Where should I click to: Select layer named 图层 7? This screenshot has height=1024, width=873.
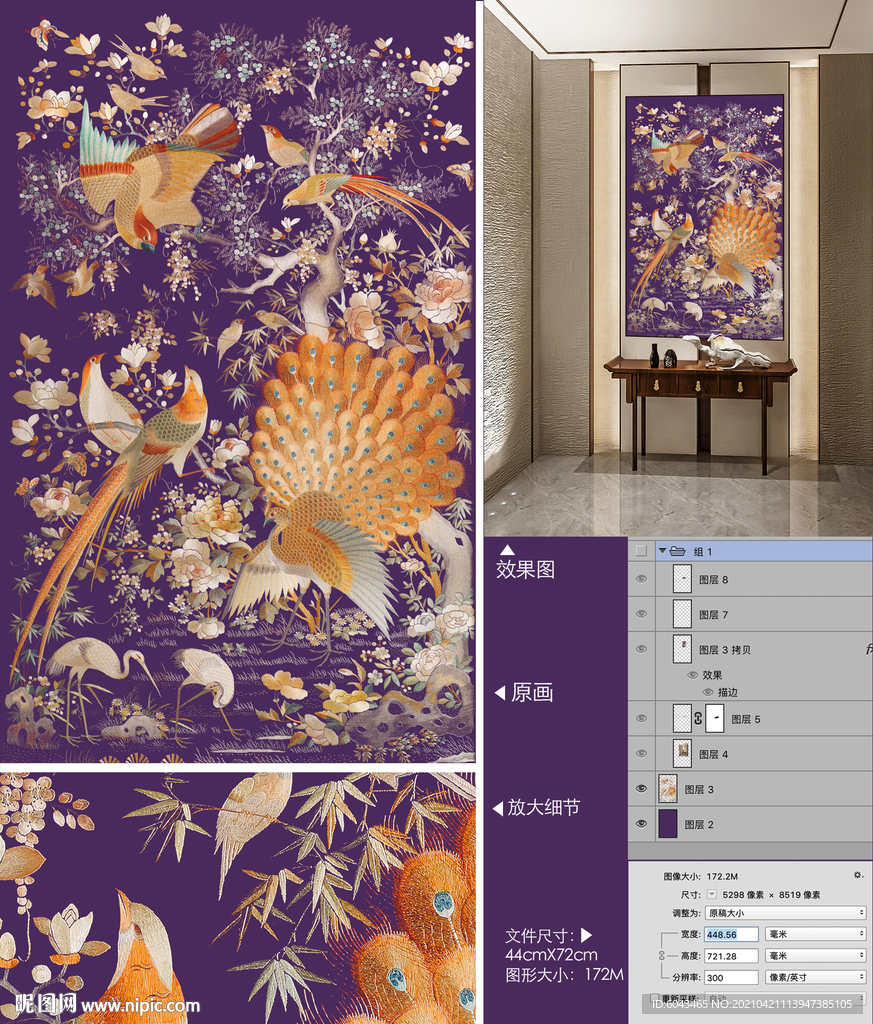[714, 615]
